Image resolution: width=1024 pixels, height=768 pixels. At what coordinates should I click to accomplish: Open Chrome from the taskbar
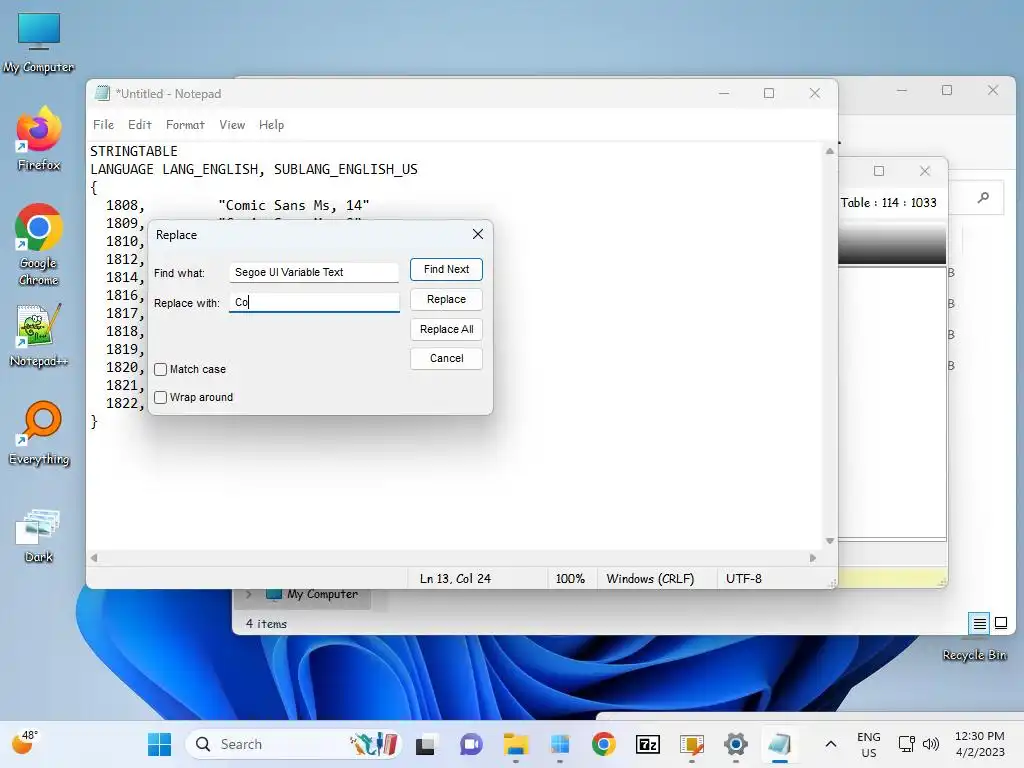[x=603, y=744]
